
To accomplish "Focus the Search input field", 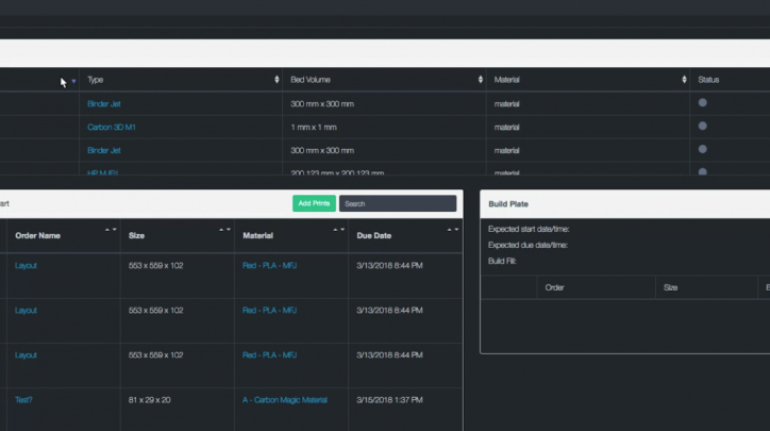I will [397, 204].
